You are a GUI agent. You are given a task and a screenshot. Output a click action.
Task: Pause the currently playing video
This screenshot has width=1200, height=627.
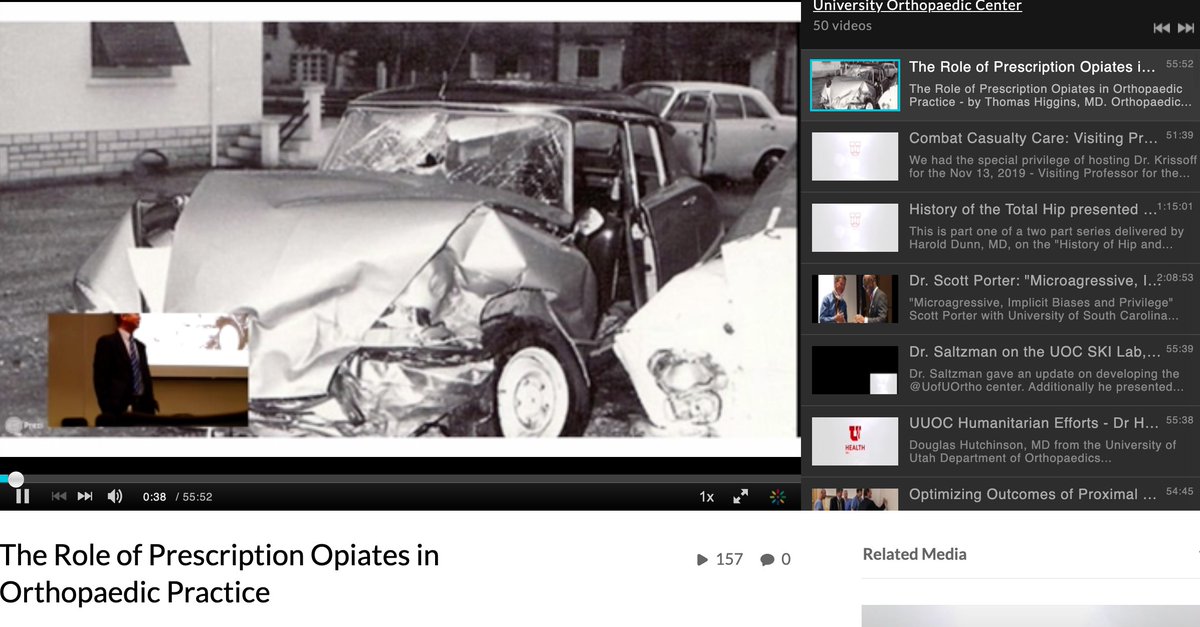pos(22,495)
